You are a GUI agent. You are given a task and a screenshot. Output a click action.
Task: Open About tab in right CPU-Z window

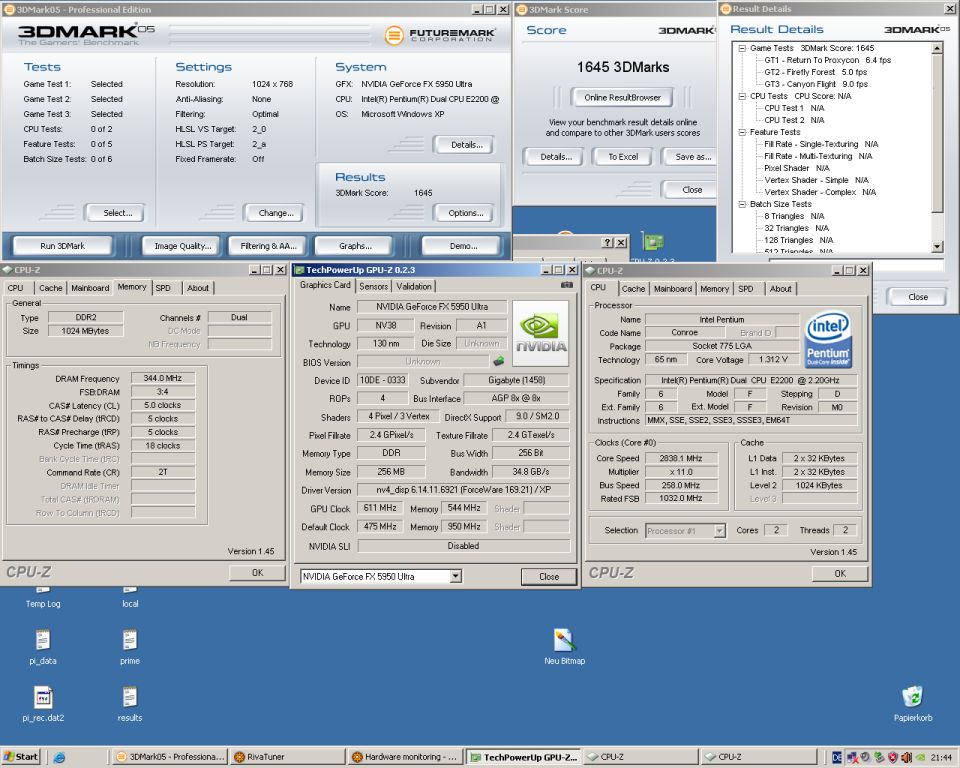point(781,288)
